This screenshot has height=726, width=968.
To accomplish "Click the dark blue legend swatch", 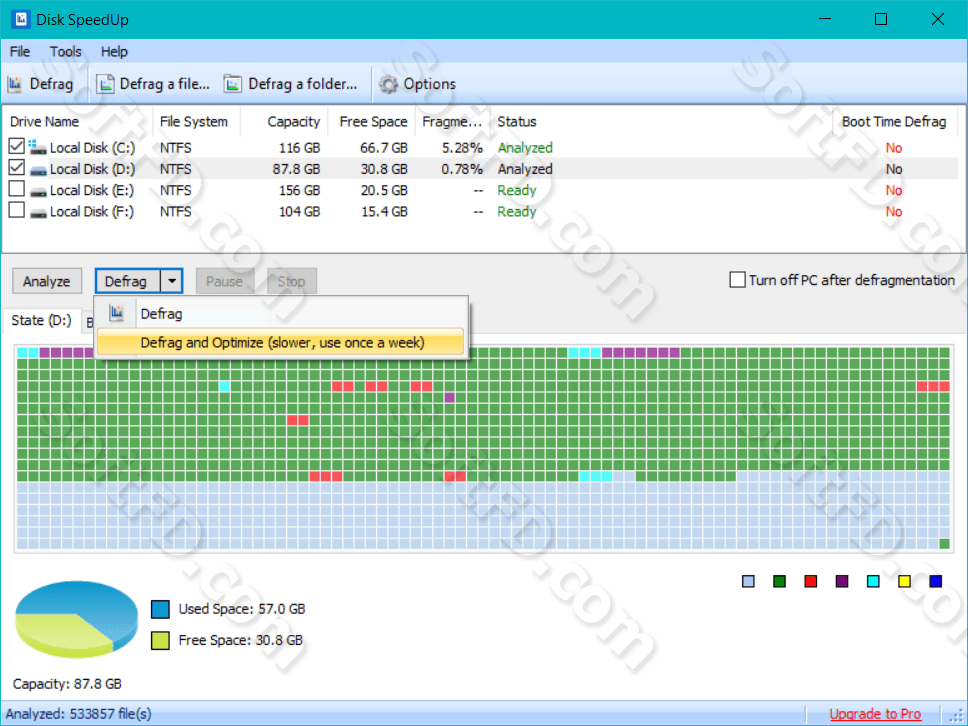I will click(x=935, y=581).
